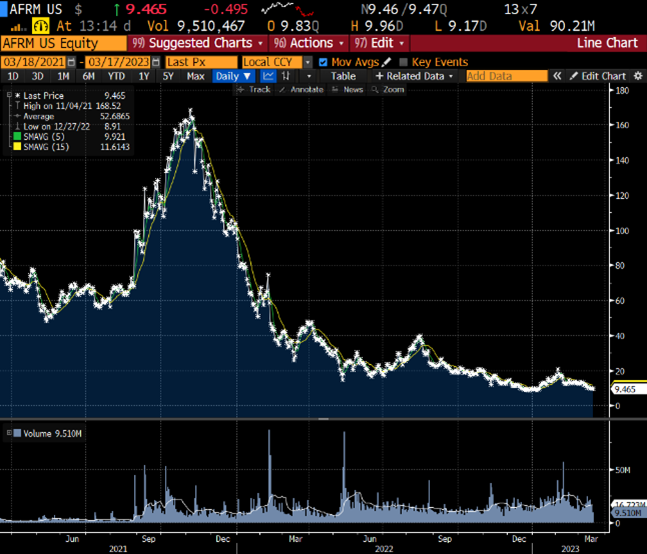Click the intraday sparkline mini chart
The height and width of the screenshot is (554, 647).
tap(288, 9)
